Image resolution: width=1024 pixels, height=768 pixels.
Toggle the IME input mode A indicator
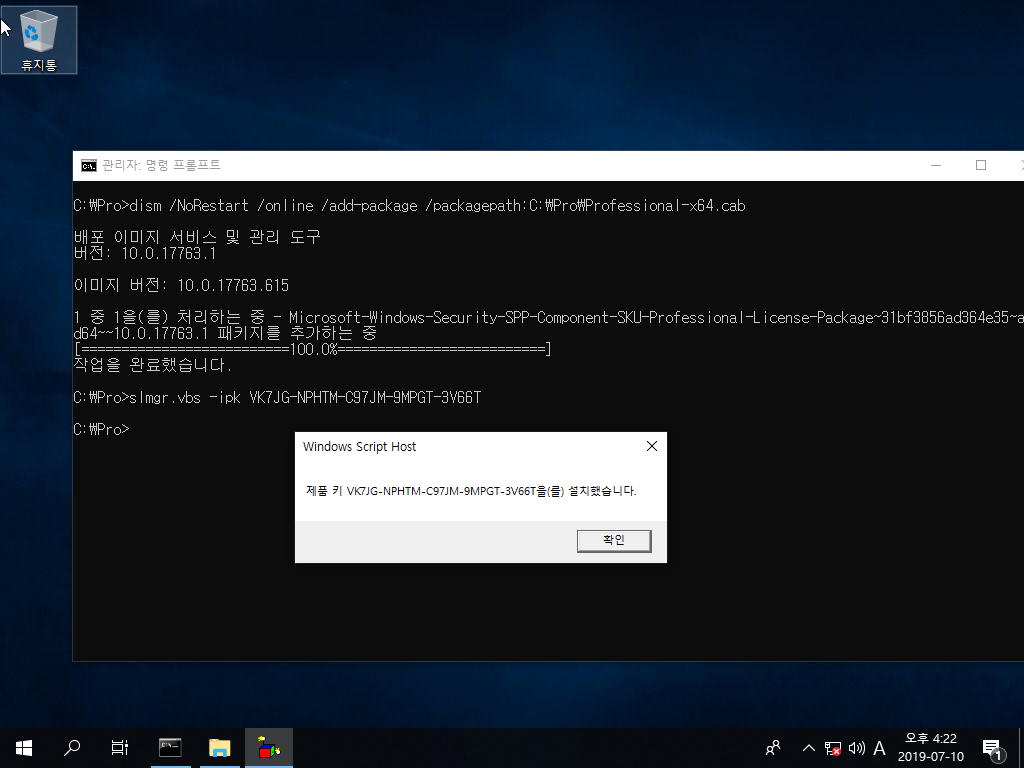[x=879, y=748]
